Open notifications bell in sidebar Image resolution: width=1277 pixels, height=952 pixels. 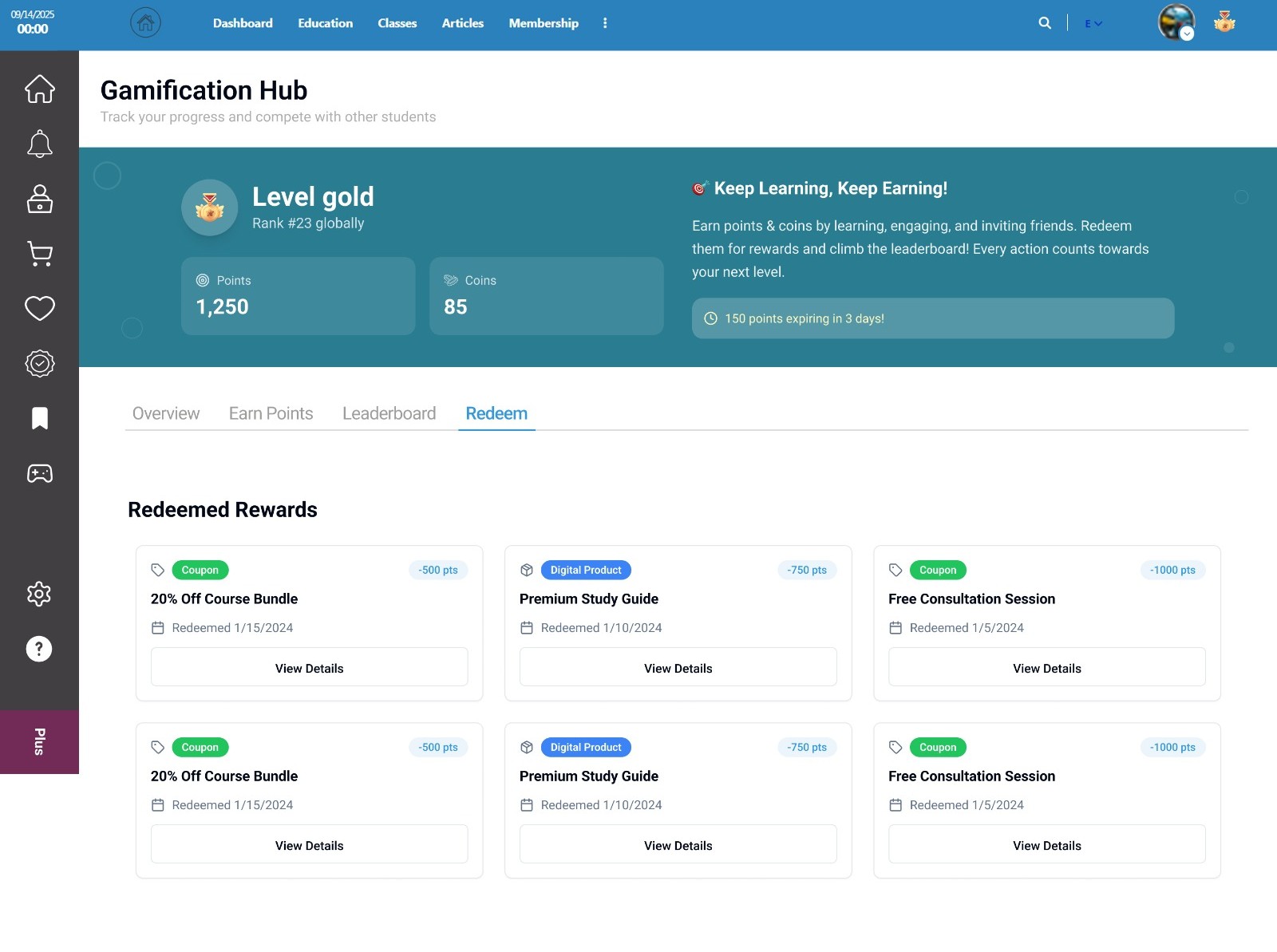coord(39,144)
